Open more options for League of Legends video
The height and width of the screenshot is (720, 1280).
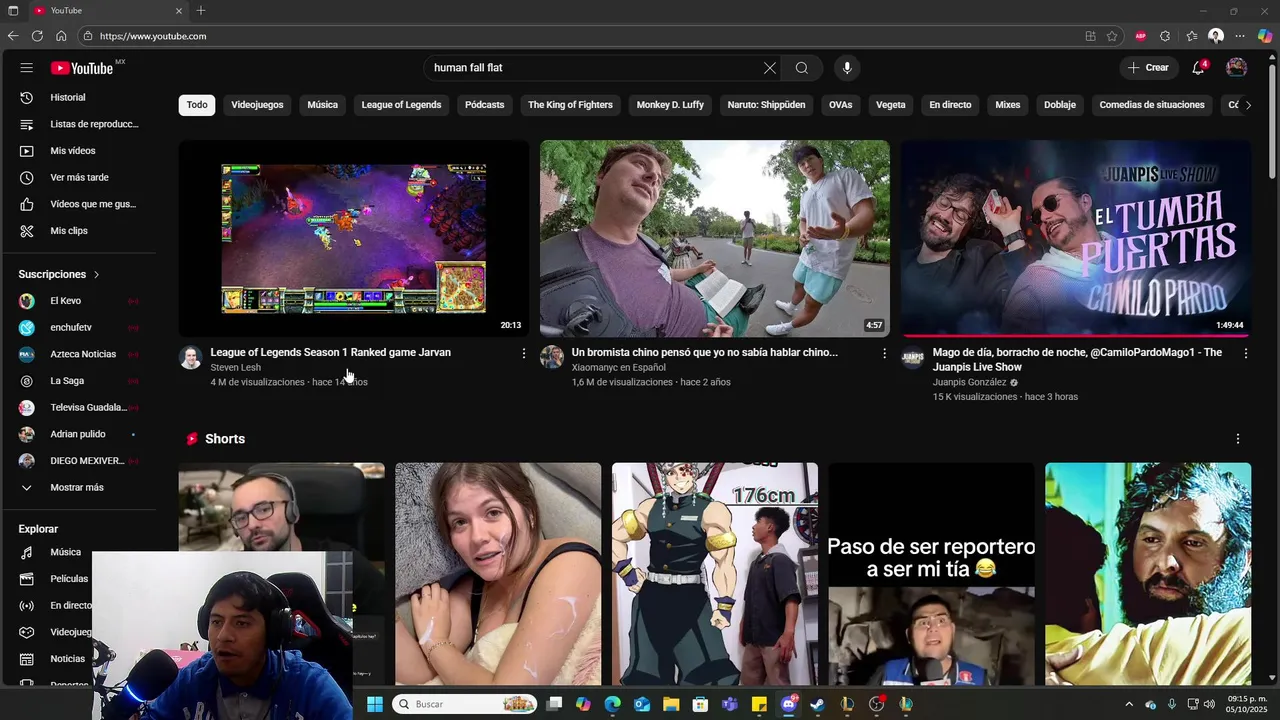[x=524, y=353]
